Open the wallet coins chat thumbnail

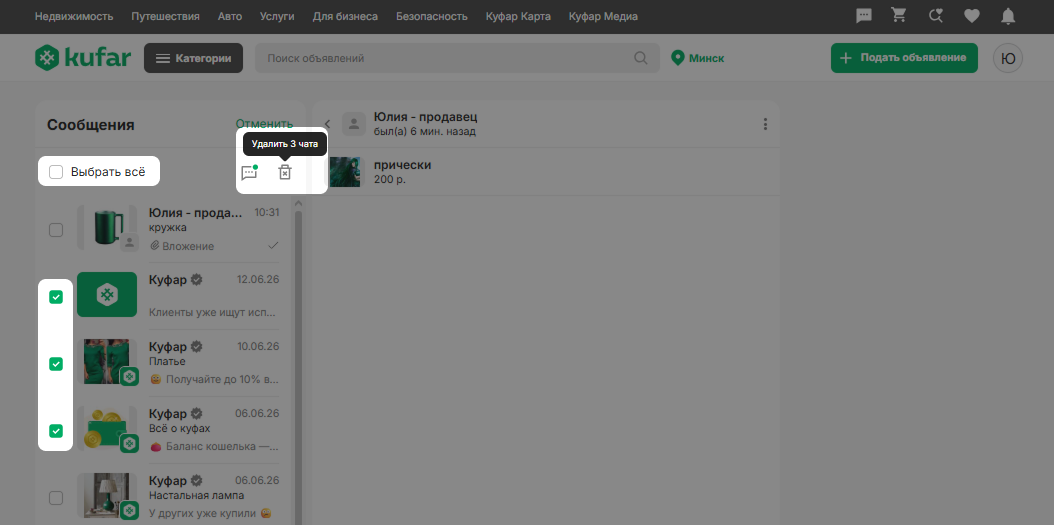(x=108, y=428)
